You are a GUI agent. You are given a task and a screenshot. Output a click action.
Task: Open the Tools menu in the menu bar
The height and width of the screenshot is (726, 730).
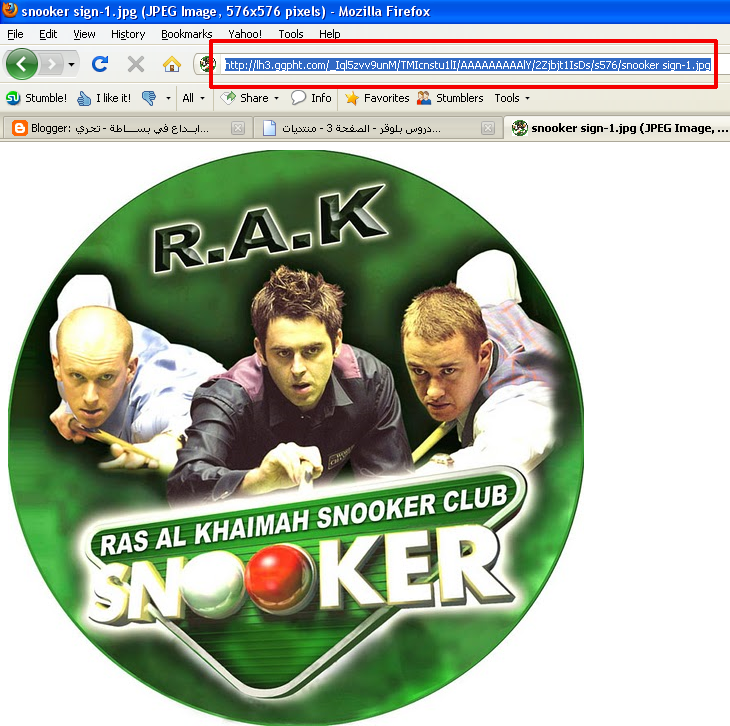pyautogui.click(x=291, y=34)
